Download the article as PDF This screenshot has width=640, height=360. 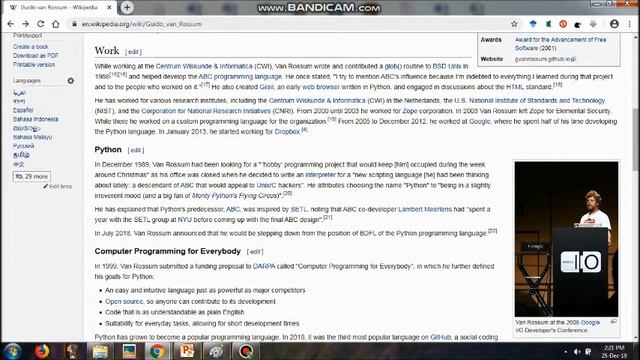point(36,56)
